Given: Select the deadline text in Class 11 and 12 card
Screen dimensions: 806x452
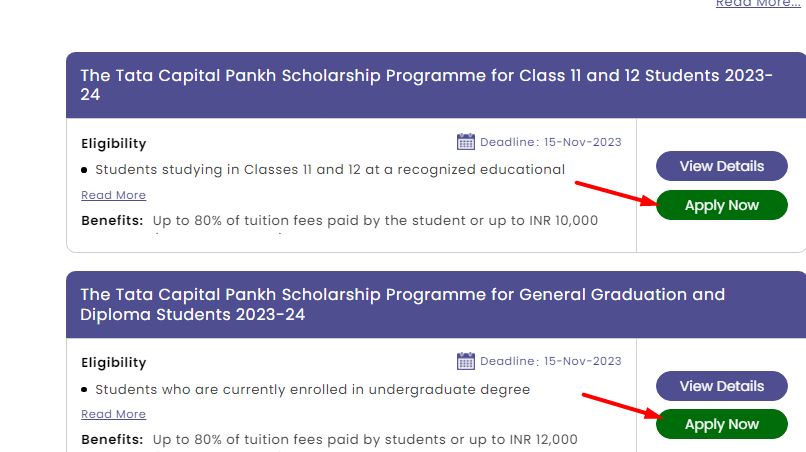Looking at the screenshot, I should 551,142.
